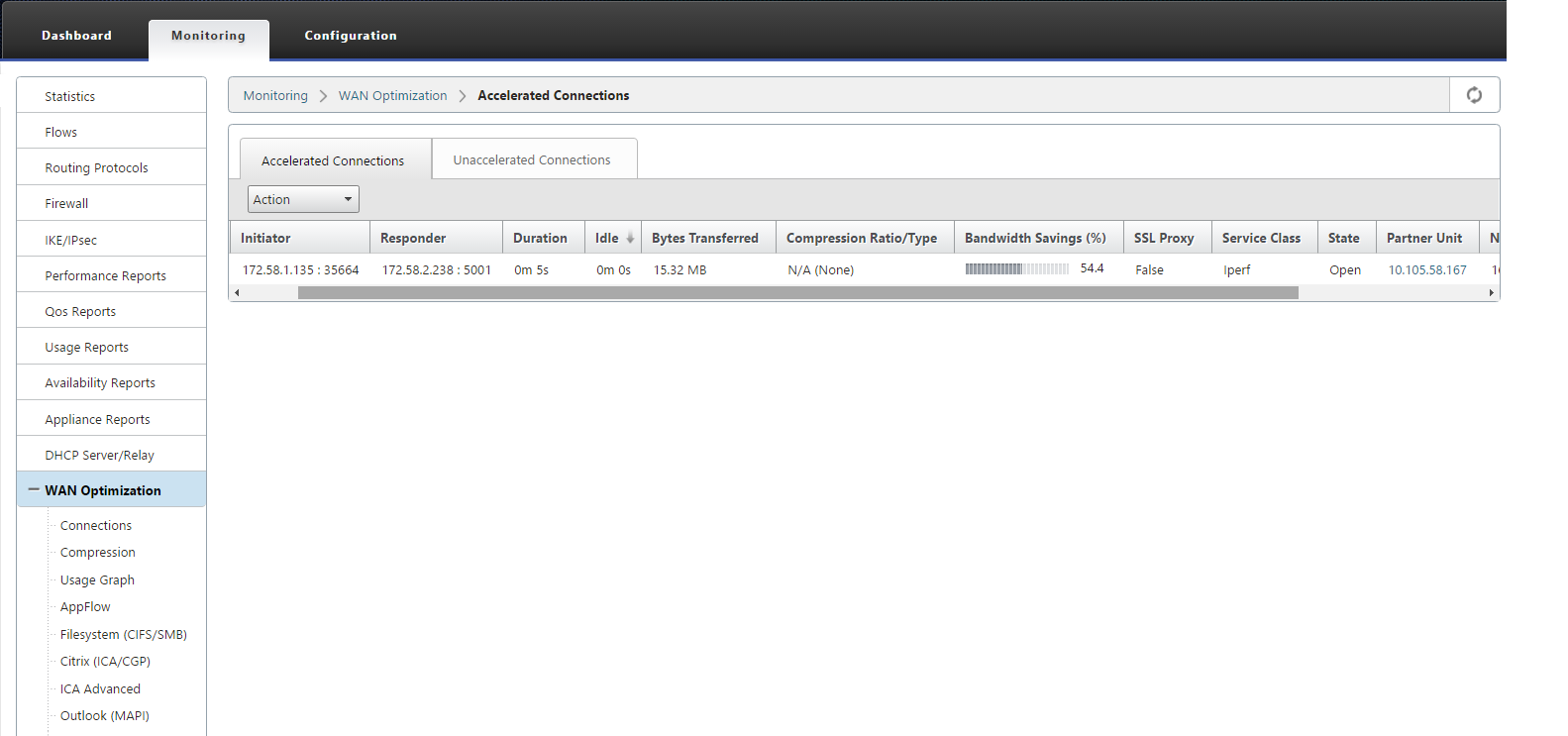1568x736 pixels.
Task: Select initiator cell 172.58.1.135 : 35664
Action: (x=300, y=269)
